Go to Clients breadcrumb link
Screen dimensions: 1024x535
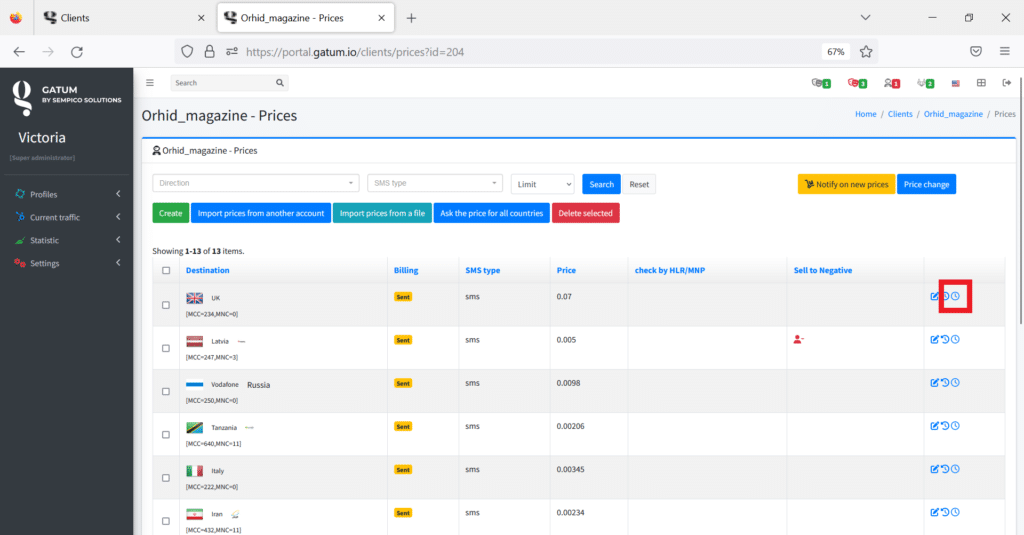tap(900, 114)
